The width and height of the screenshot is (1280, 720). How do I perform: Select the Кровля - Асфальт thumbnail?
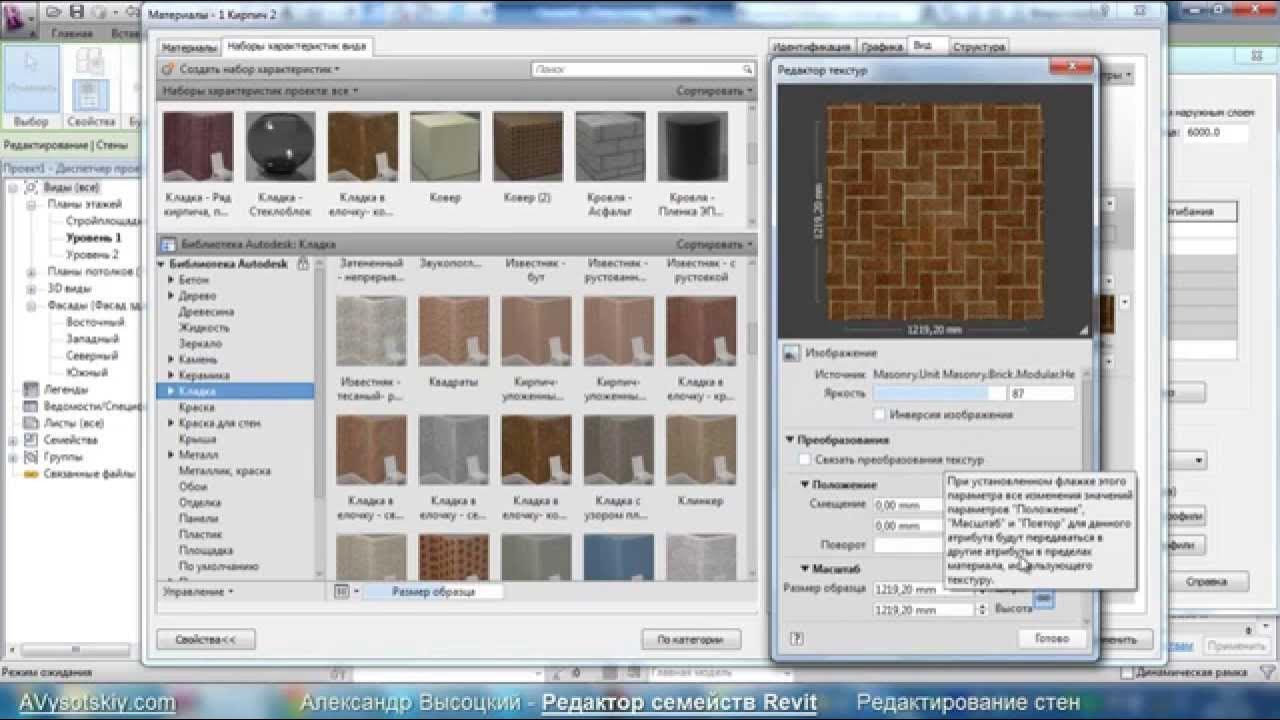pyautogui.click(x=610, y=147)
